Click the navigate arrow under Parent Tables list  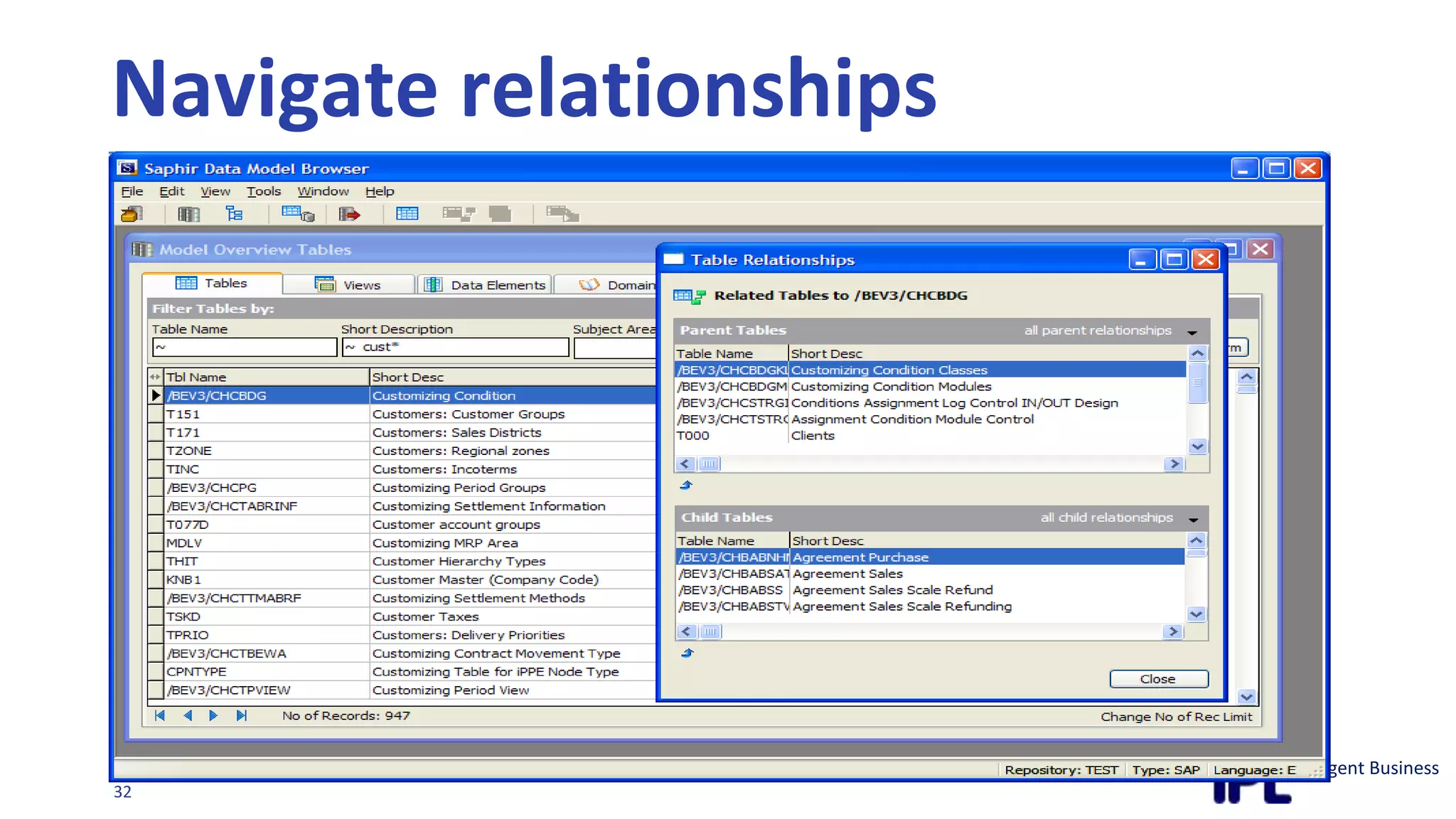686,486
